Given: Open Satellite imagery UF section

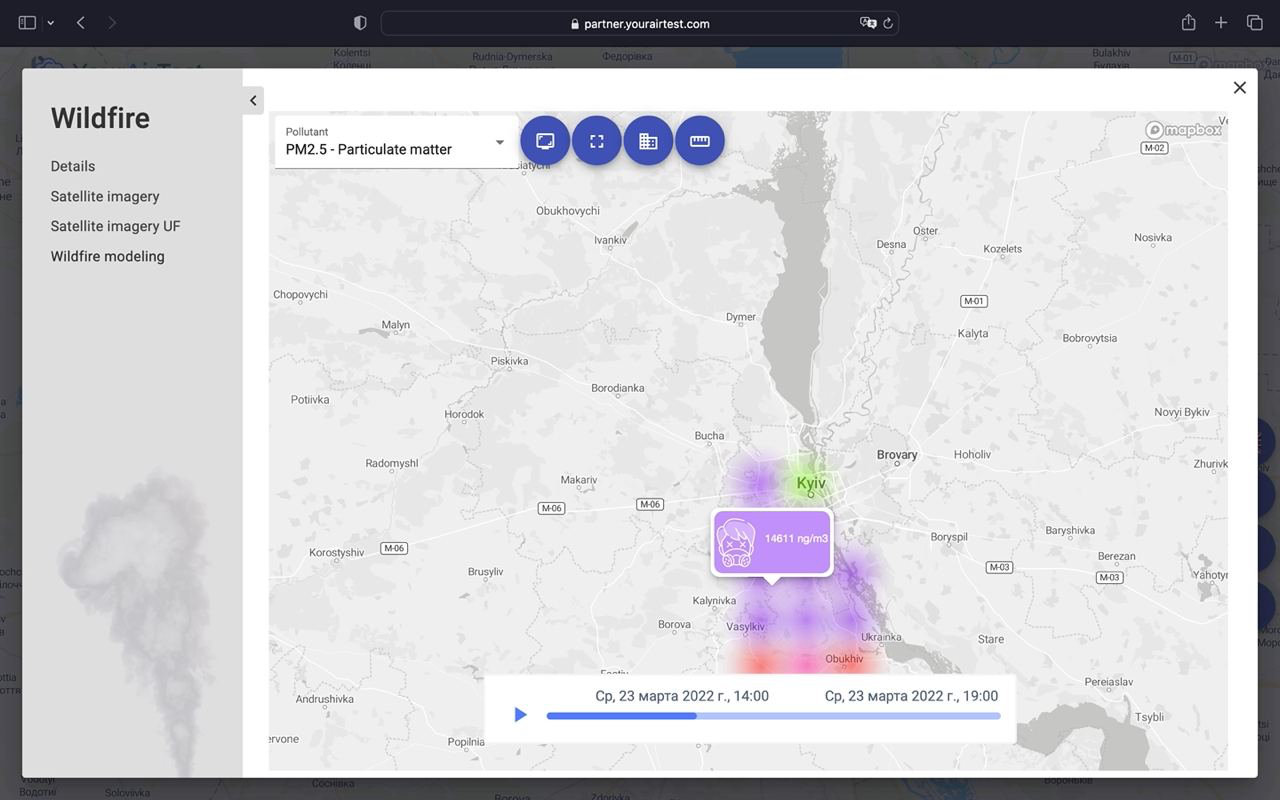Looking at the screenshot, I should coord(116,226).
